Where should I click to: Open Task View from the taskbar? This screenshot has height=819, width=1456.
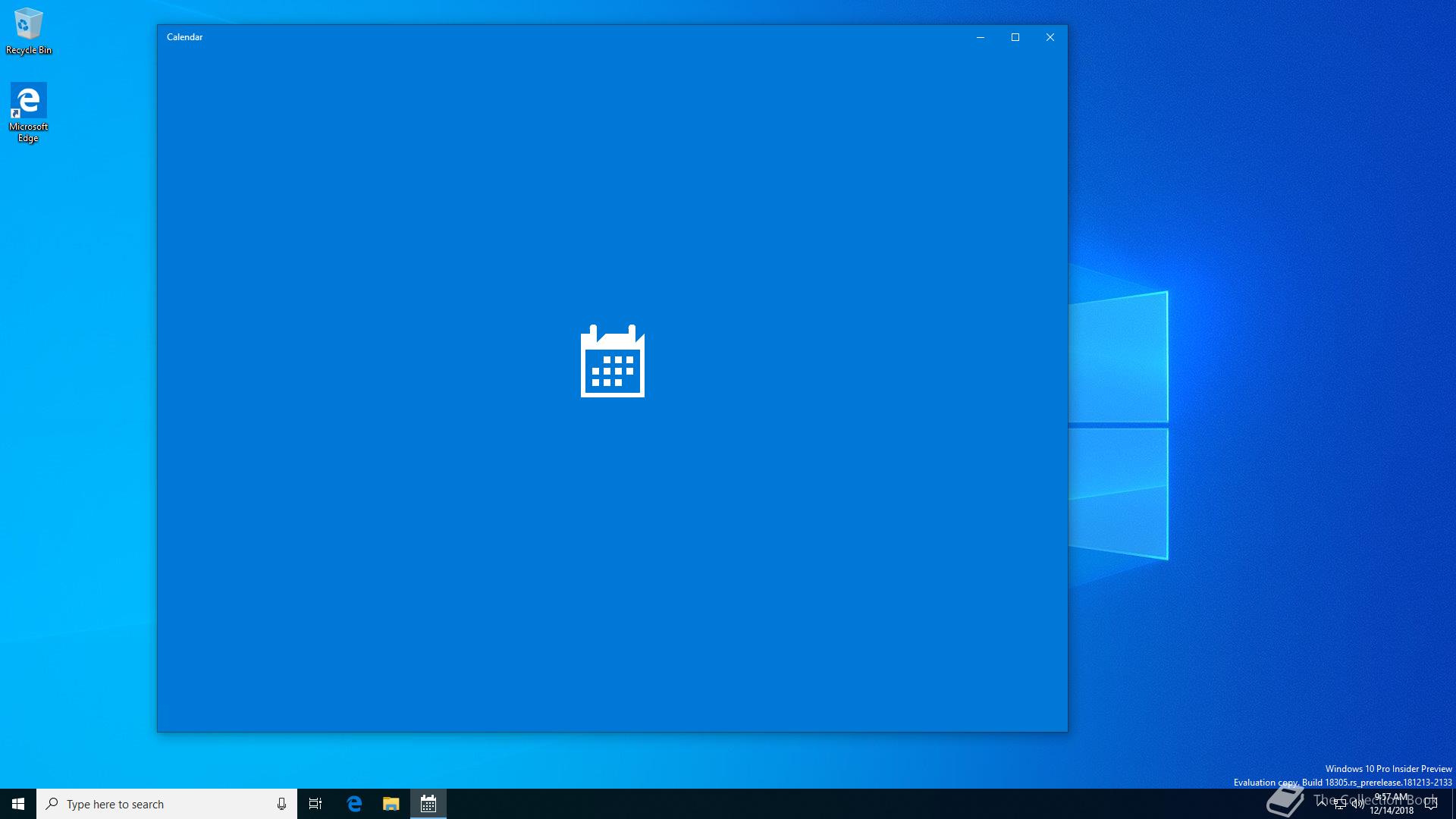315,804
